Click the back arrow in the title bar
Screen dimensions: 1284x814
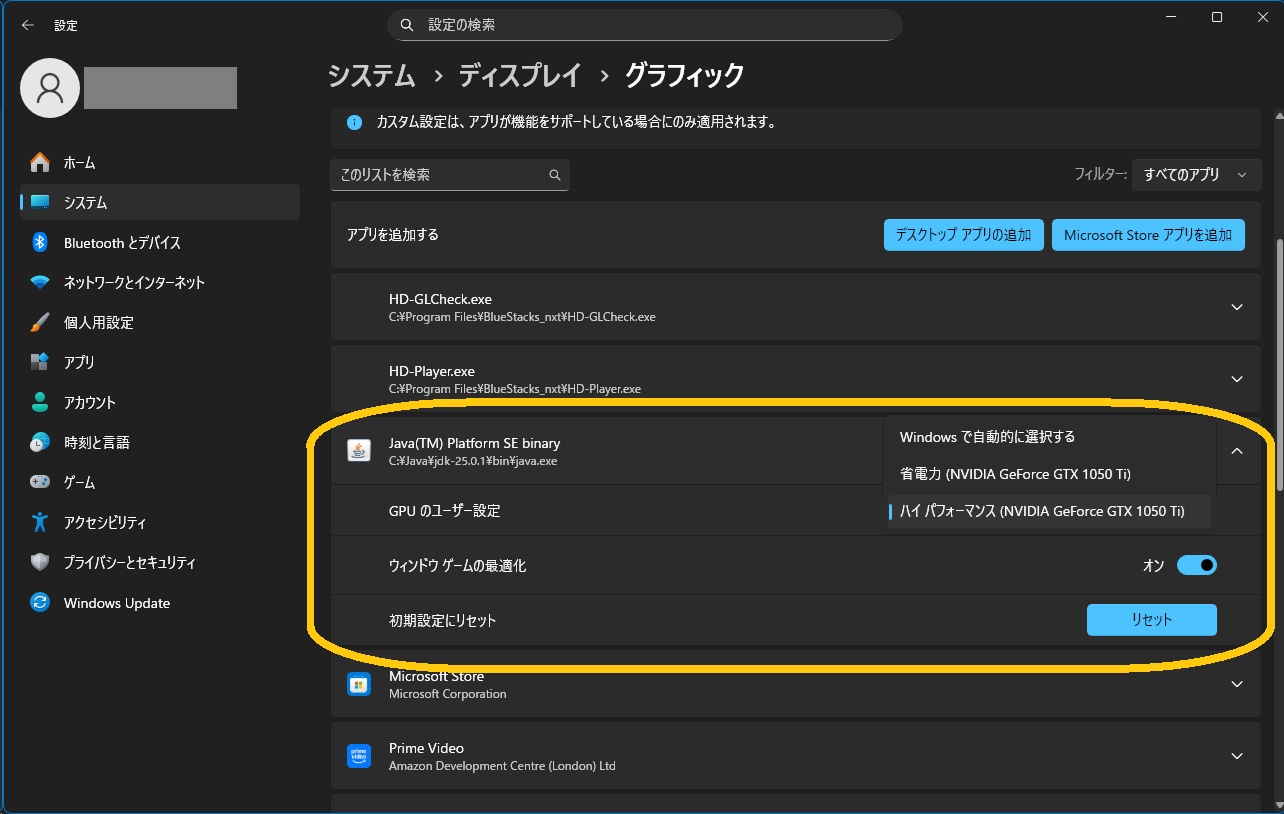pyautogui.click(x=27, y=26)
